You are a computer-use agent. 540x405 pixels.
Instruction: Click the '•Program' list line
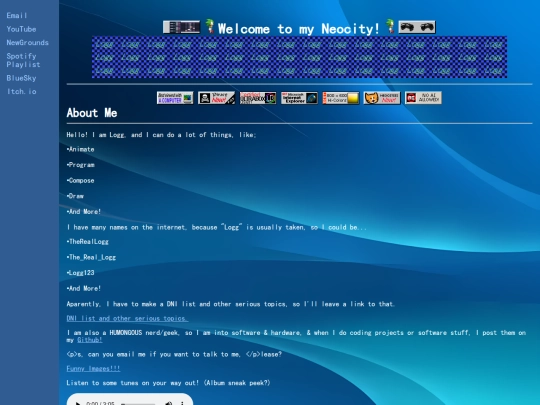tap(81, 165)
